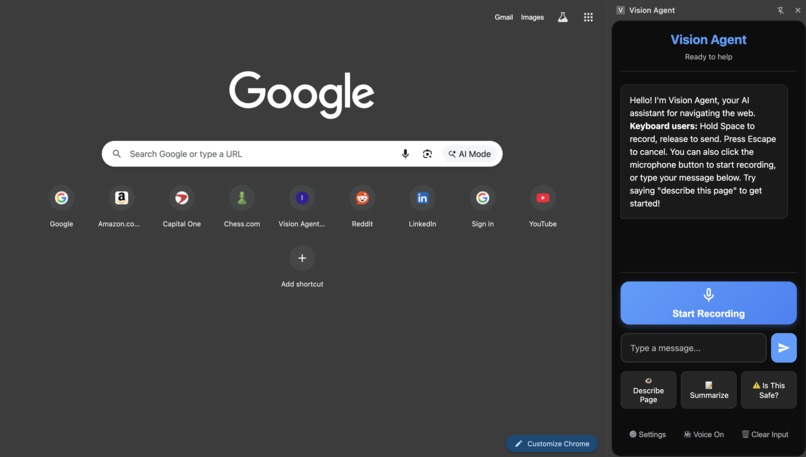
Task: Send the typed message arrow button
Action: (x=783, y=348)
